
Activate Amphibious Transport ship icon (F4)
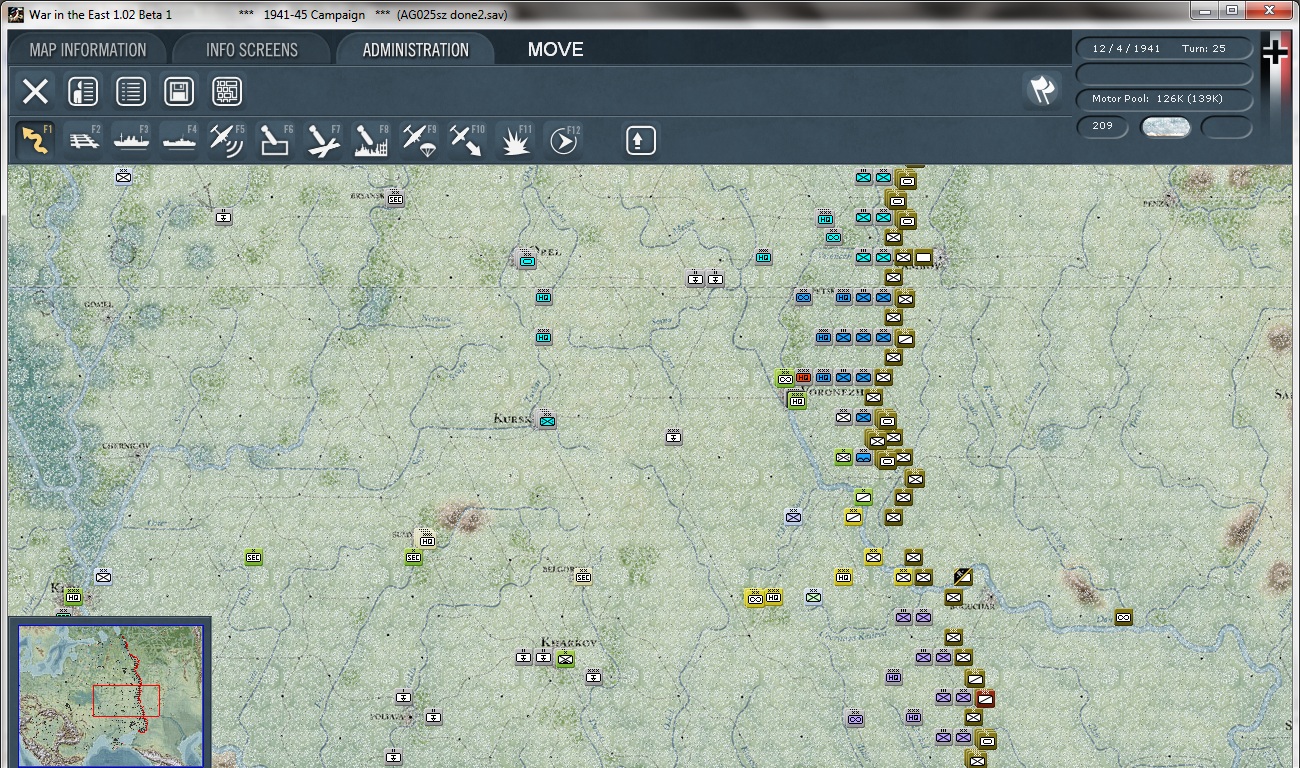click(179, 140)
